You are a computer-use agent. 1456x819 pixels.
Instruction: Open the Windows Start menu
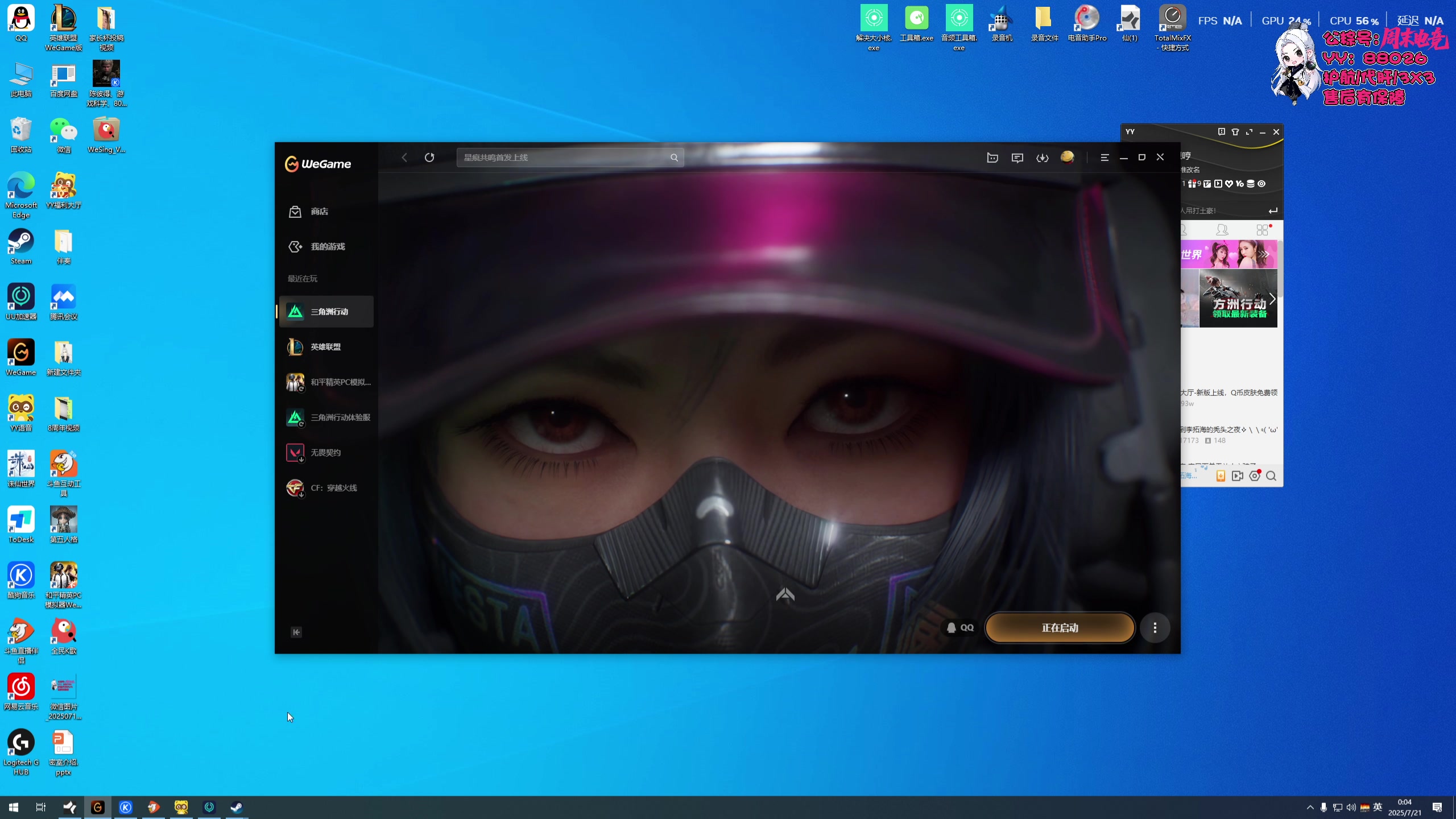(14, 807)
